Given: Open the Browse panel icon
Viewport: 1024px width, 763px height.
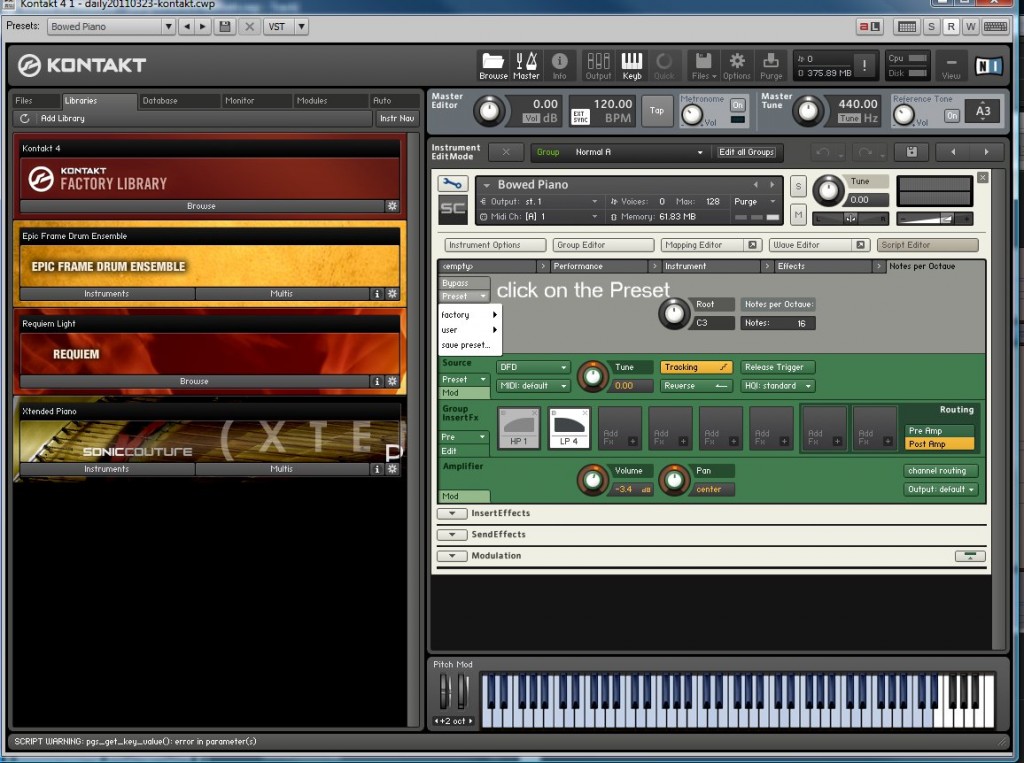Looking at the screenshot, I should [493, 65].
